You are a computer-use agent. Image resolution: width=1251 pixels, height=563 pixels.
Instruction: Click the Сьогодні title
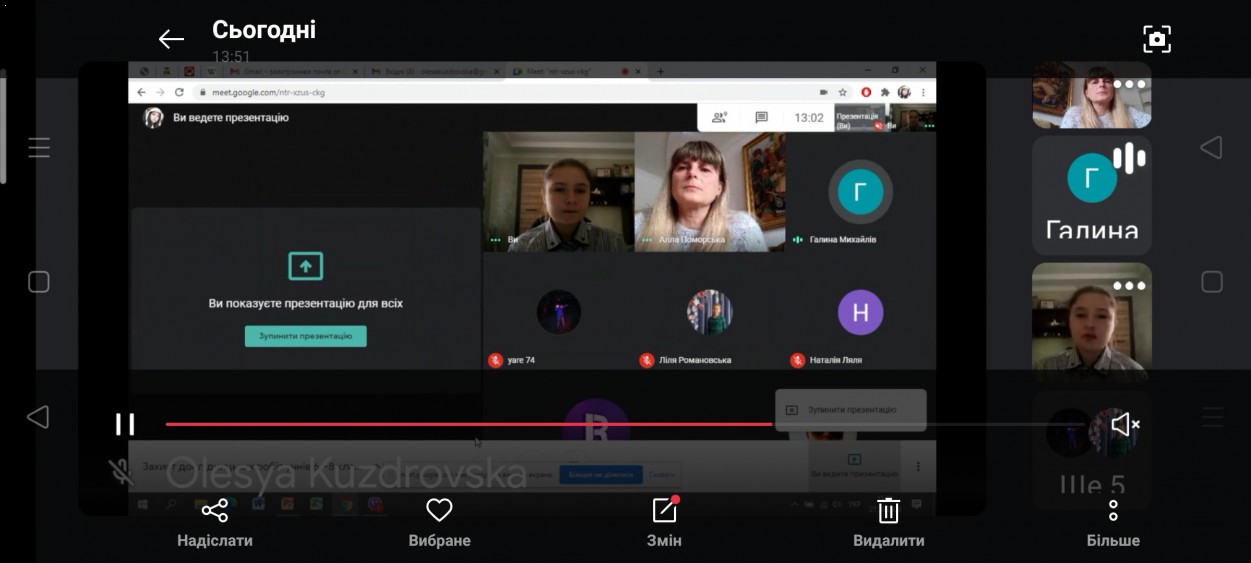(x=264, y=30)
